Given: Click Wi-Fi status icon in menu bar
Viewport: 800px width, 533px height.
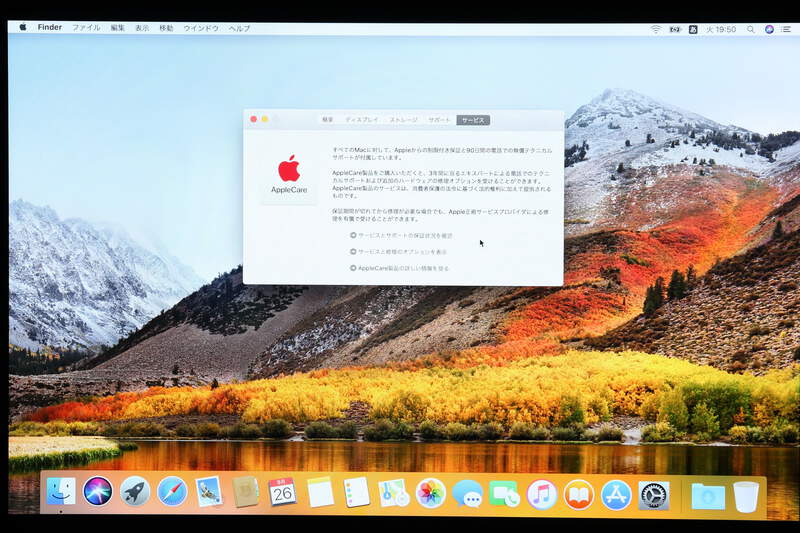Looking at the screenshot, I should point(656,30).
